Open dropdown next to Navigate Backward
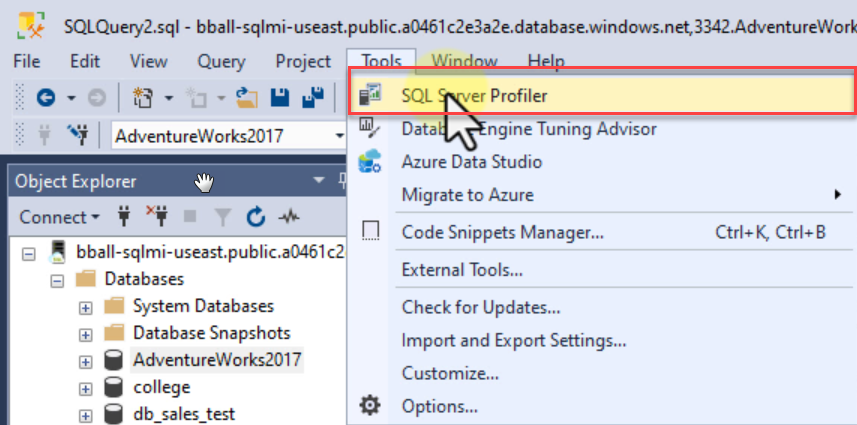Screen dimensions: 857x425 [72, 99]
